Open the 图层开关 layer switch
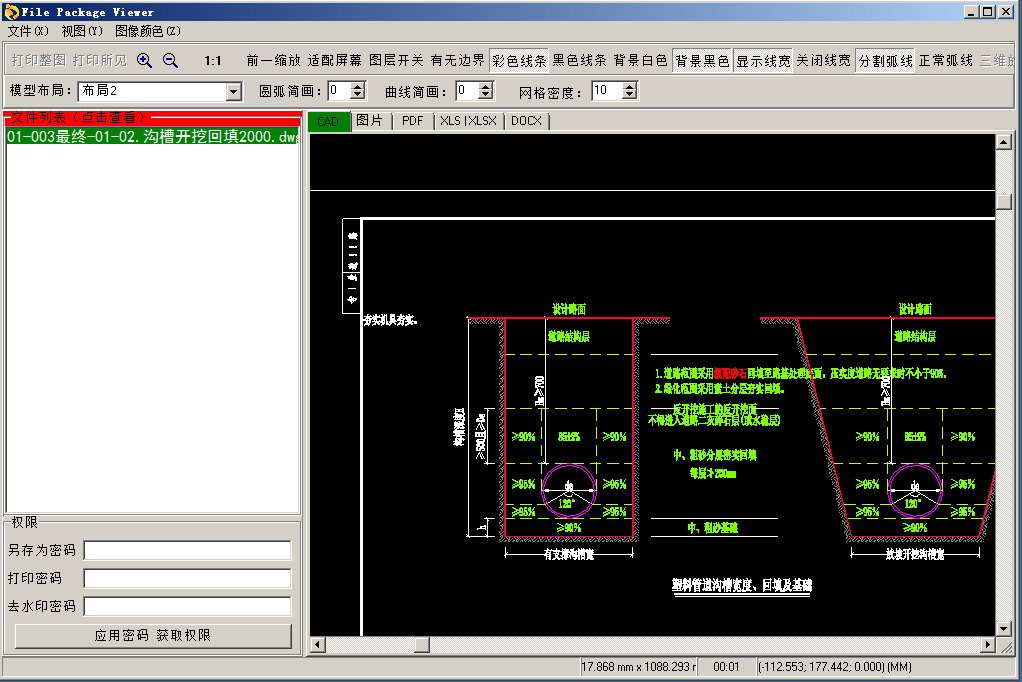1022x682 pixels. pyautogui.click(x=396, y=60)
